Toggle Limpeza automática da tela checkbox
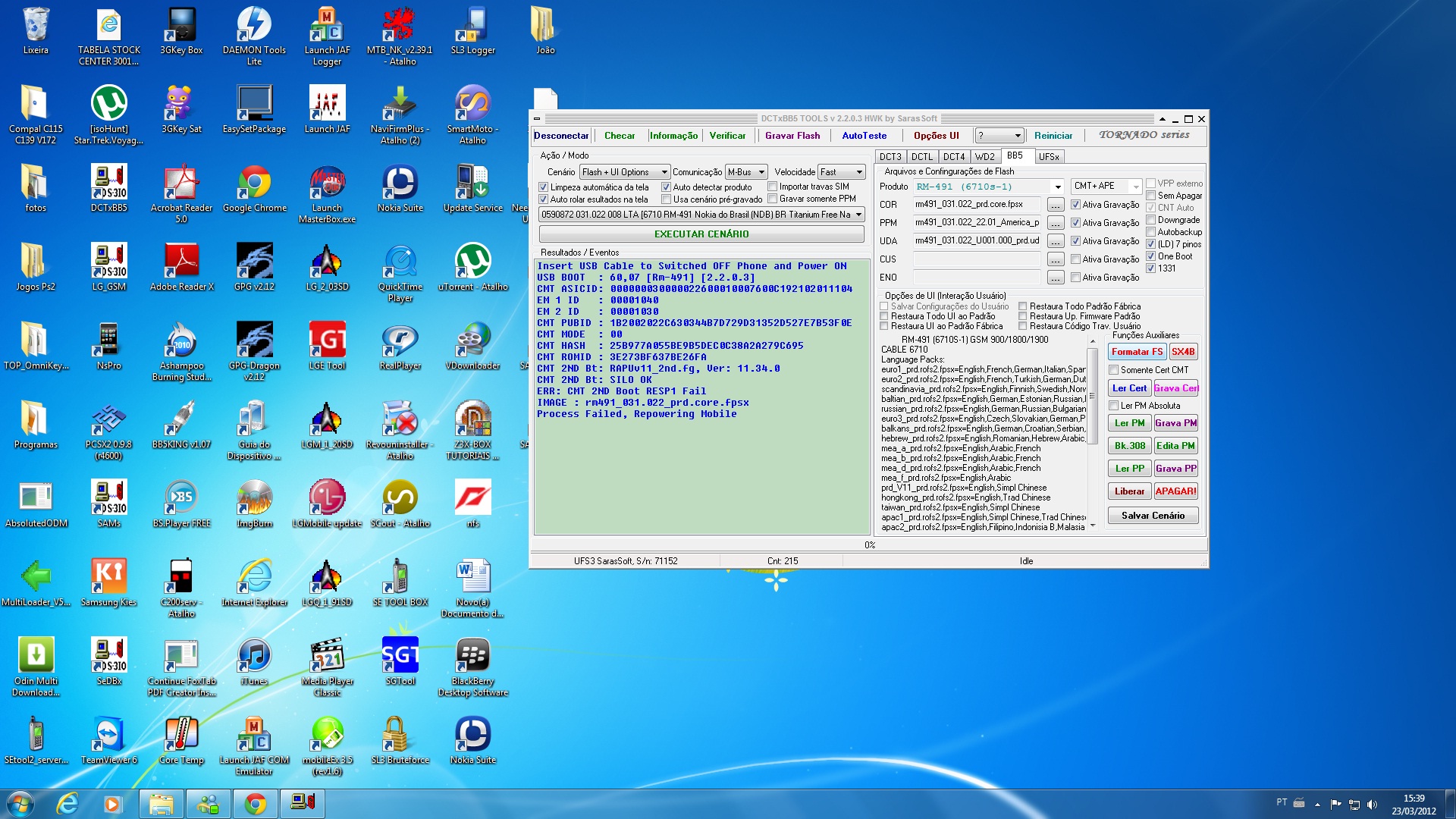This screenshot has height=819, width=1456. tap(543, 187)
